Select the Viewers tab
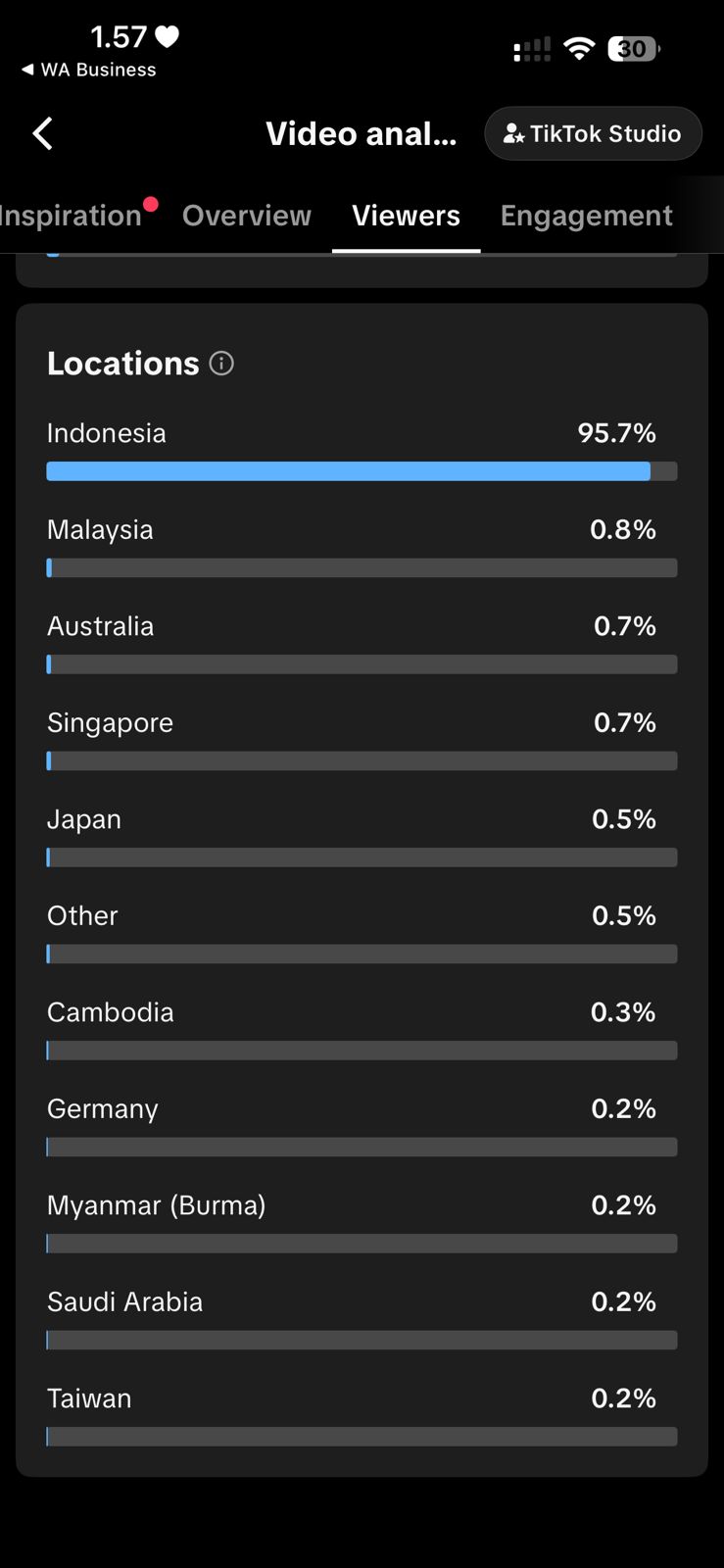This screenshot has width=724, height=1568. [x=406, y=216]
